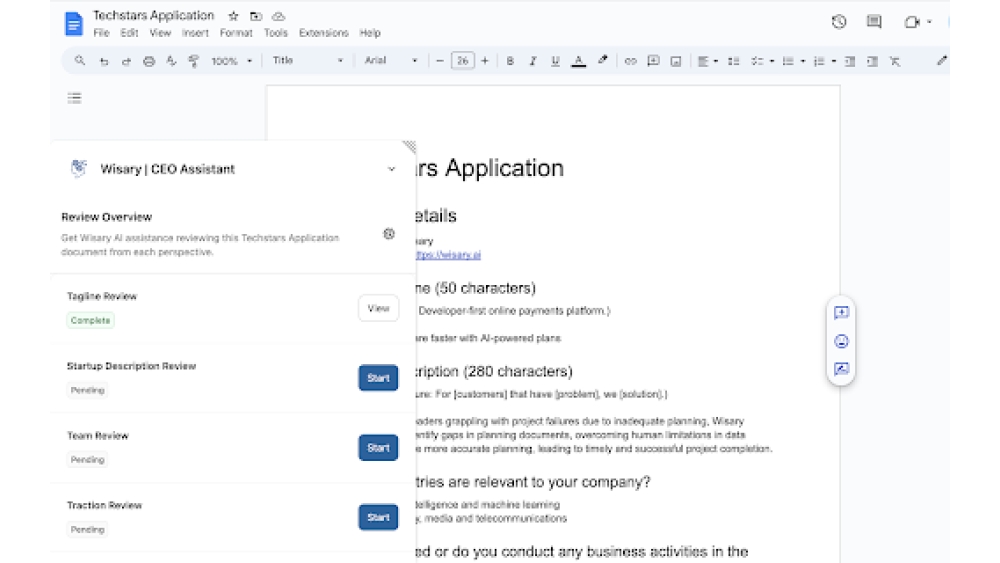Open the text color picker

pyautogui.click(x=578, y=61)
